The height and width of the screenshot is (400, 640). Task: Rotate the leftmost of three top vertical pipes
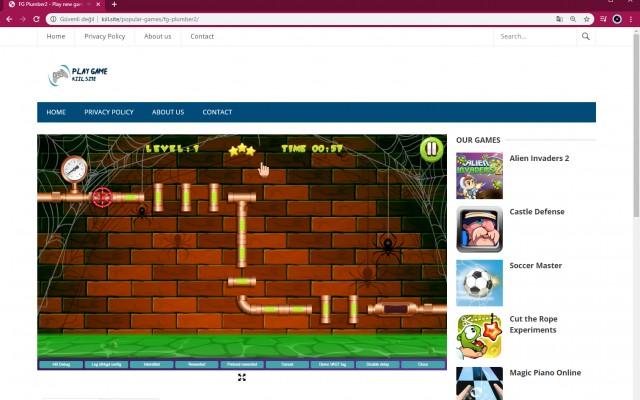(x=158, y=198)
